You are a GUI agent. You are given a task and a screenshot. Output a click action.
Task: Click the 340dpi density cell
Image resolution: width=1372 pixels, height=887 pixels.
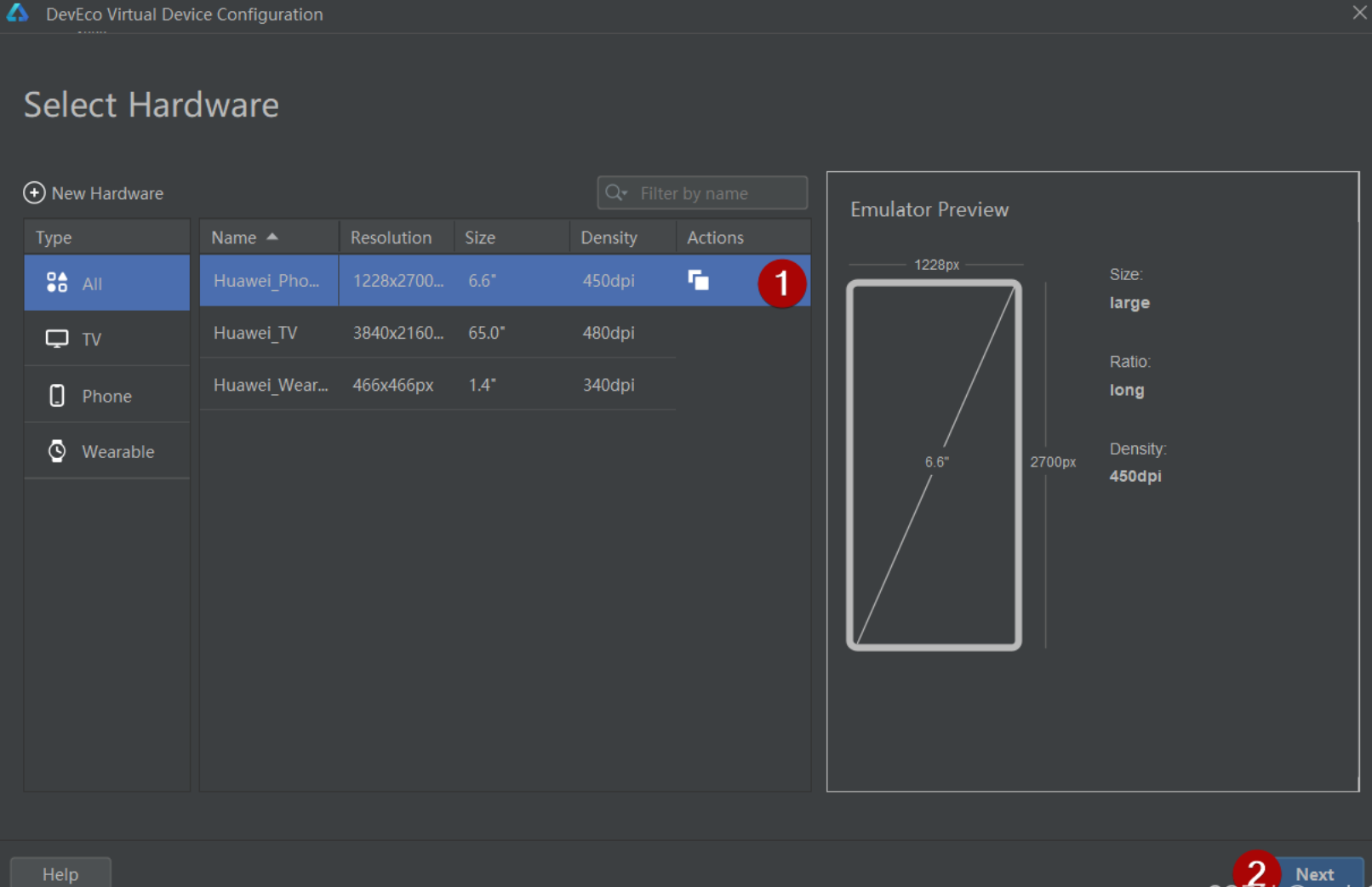[x=609, y=385]
